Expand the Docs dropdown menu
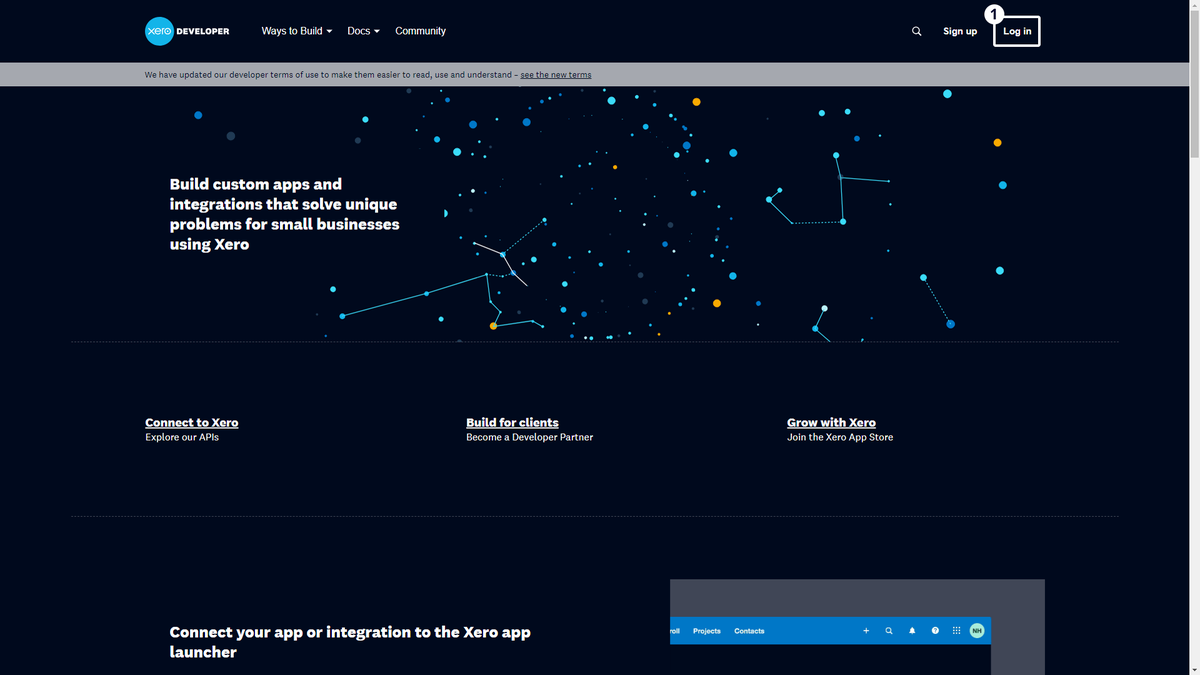 pyautogui.click(x=363, y=31)
